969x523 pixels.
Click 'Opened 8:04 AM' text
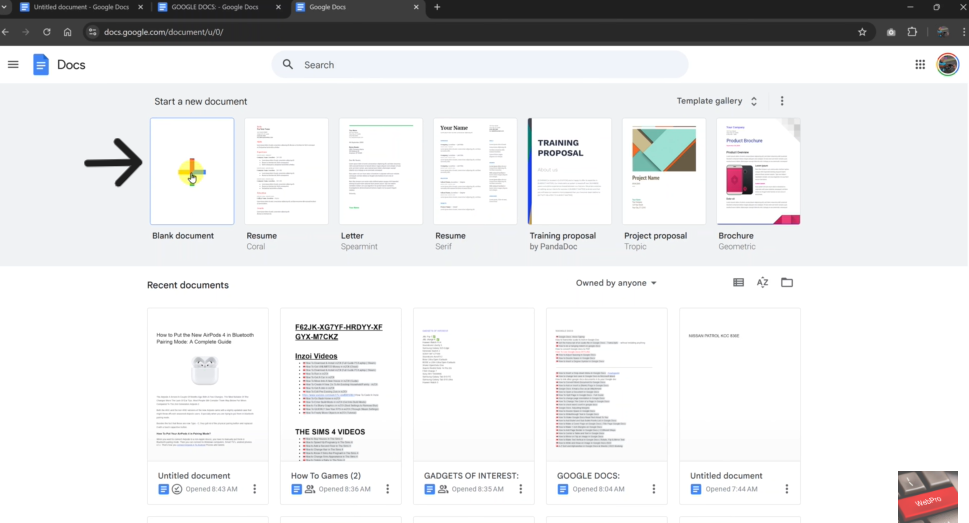pyautogui.click(x=598, y=489)
